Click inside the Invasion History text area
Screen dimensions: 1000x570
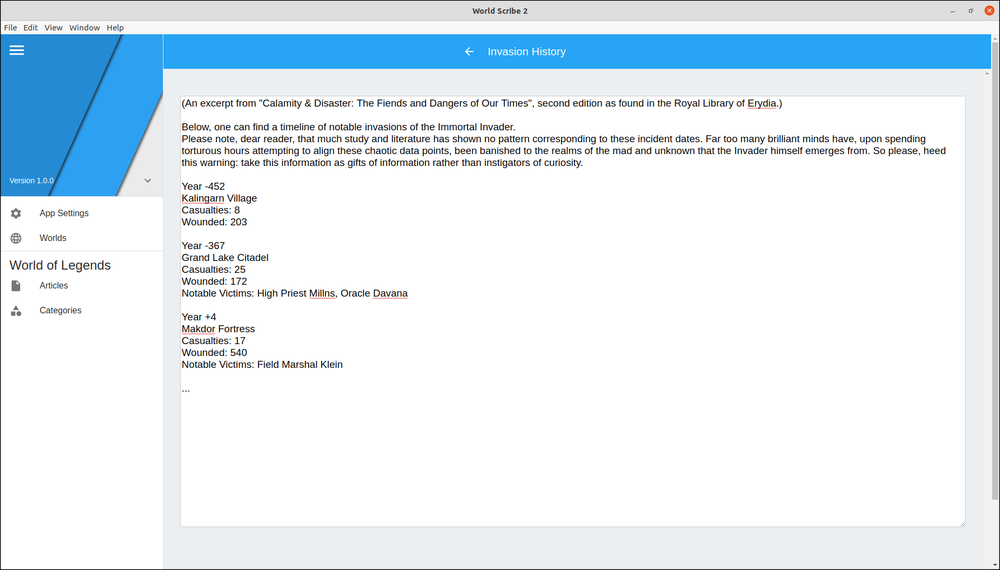[x=573, y=312]
